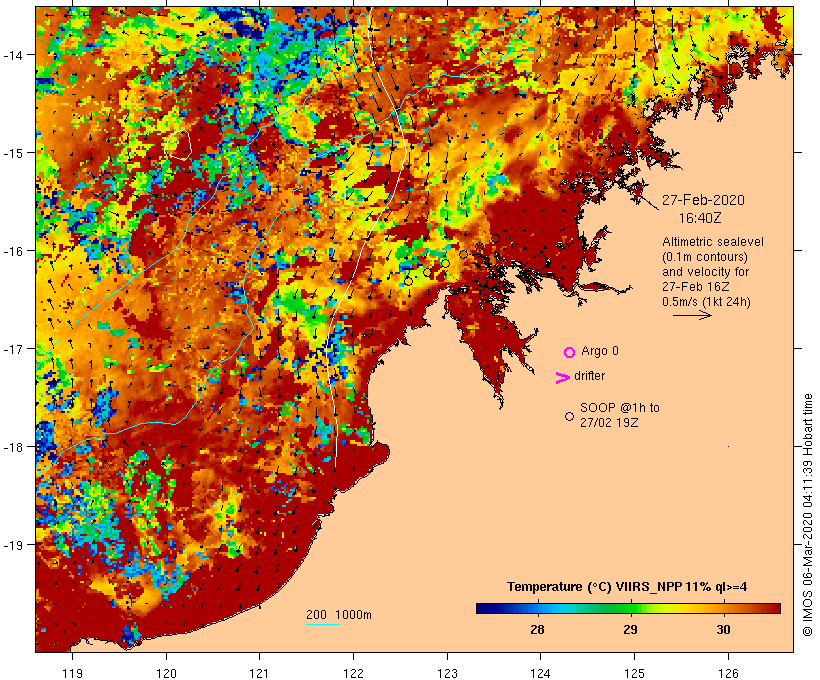
Task: Click the longitude axis label '126'
Action: pos(728,673)
